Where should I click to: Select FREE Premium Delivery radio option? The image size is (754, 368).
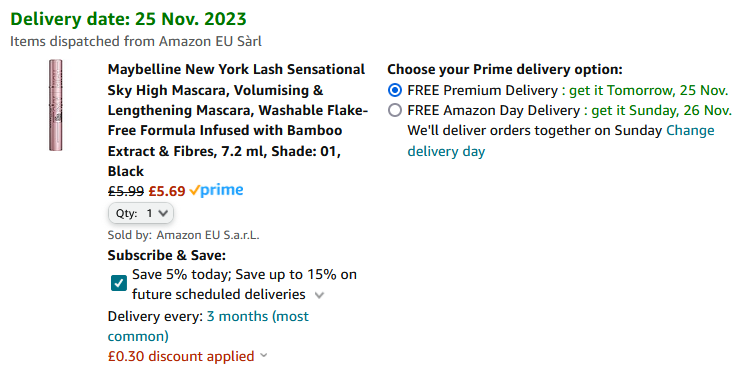[395, 90]
